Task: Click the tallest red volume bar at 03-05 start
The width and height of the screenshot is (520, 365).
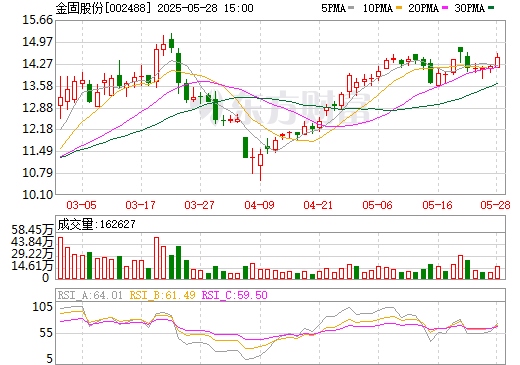Action: tap(61, 258)
